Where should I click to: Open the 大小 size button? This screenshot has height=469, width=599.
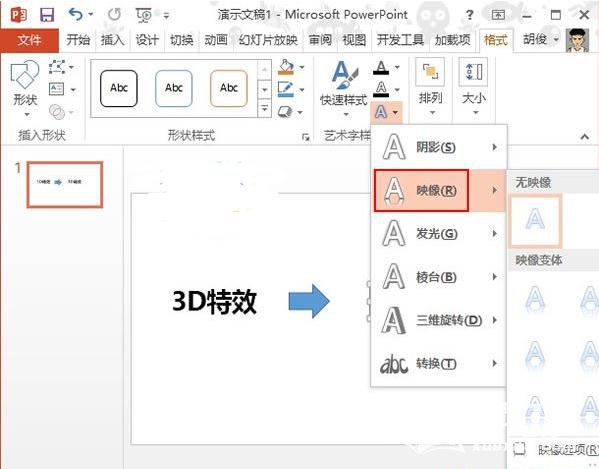474,87
